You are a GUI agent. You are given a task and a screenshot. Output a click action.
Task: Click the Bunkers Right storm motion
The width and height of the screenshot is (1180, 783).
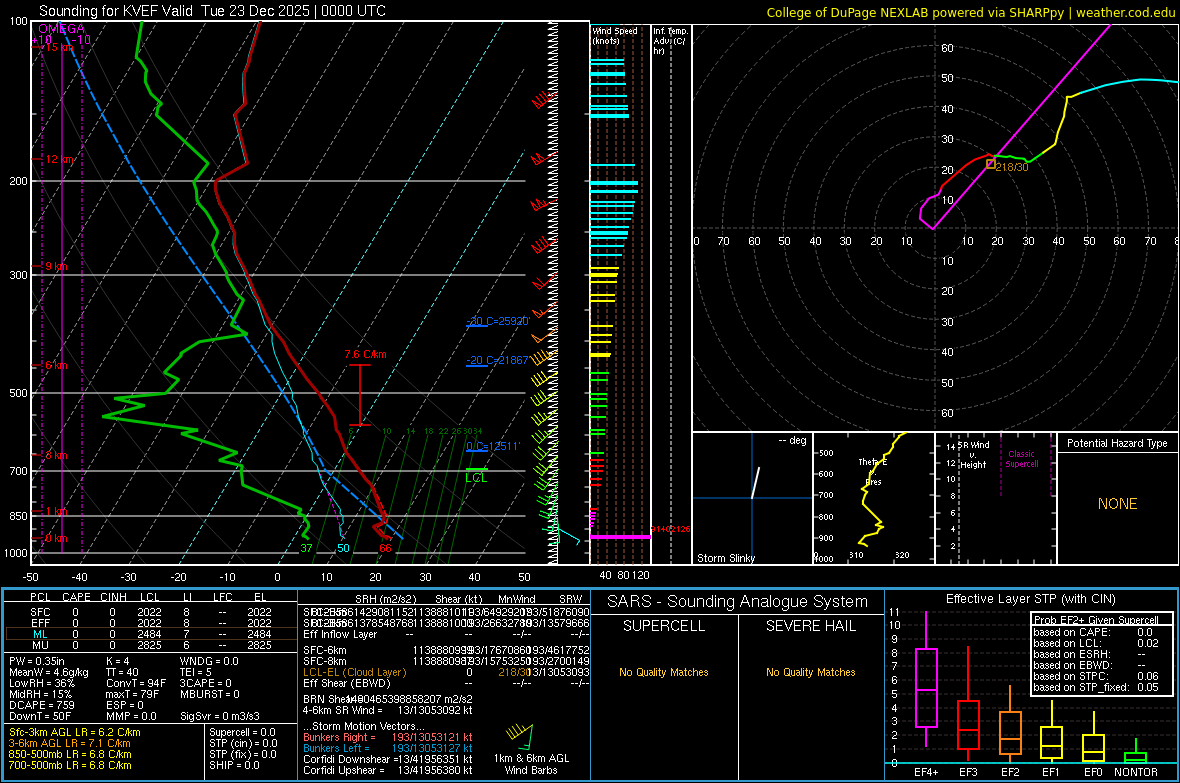point(388,737)
